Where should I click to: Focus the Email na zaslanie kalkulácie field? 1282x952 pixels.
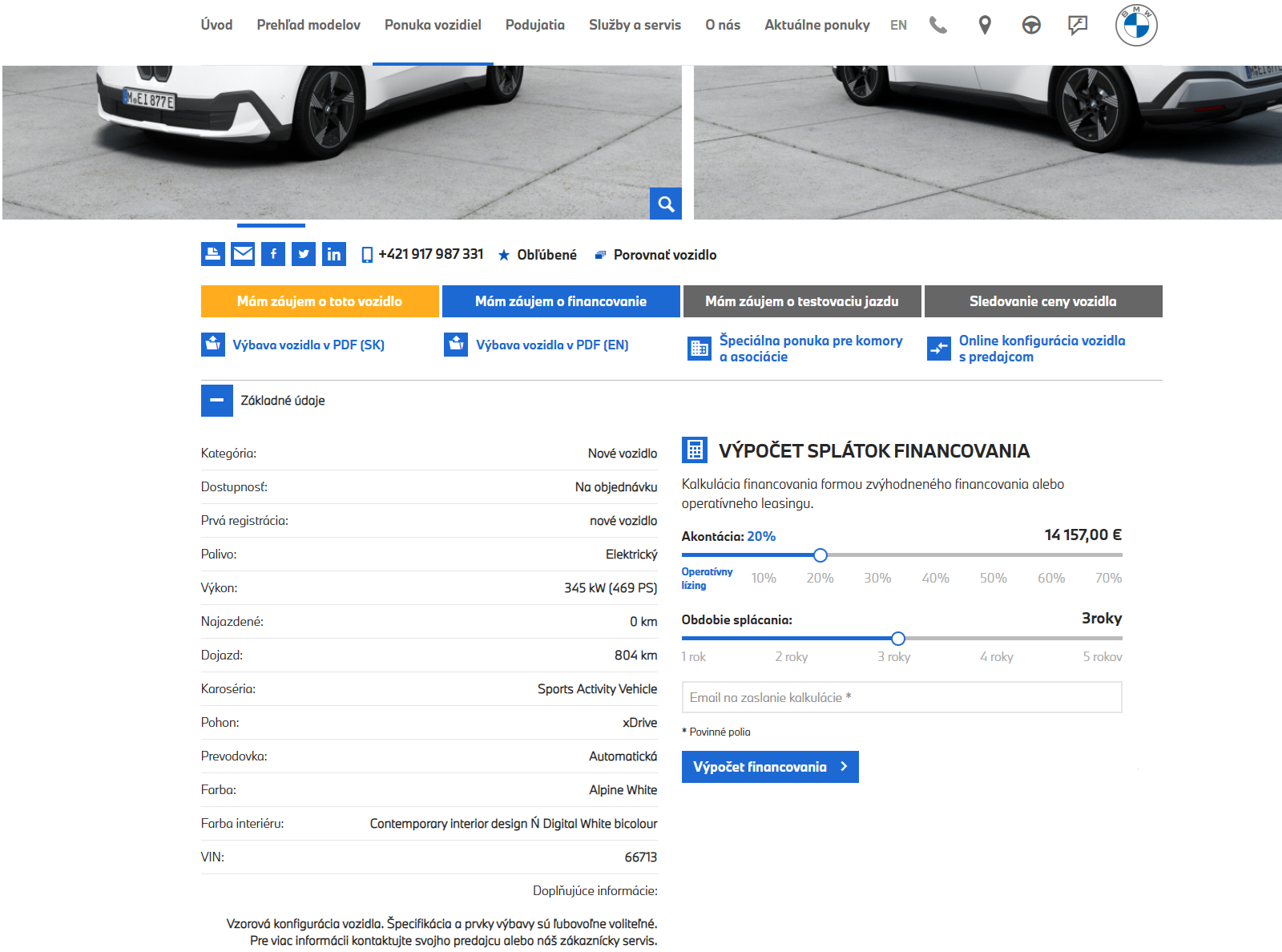(901, 697)
